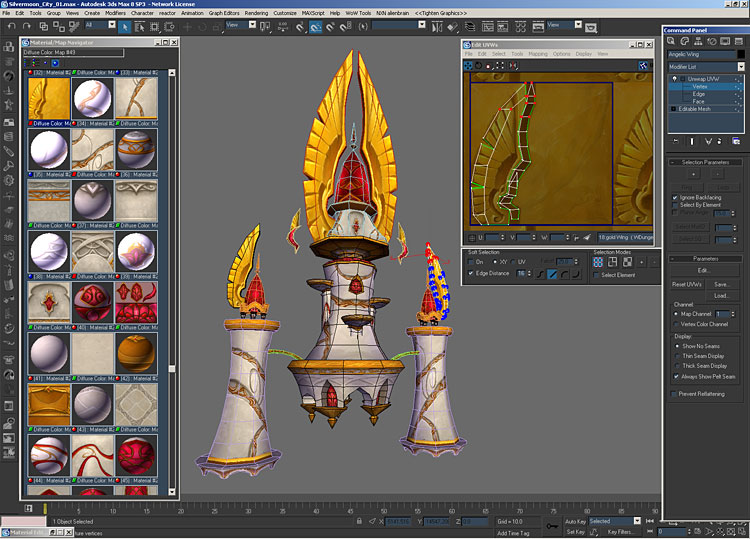
Task: Toggle the Ignore Backfacing checkbox
Action: [x=675, y=198]
